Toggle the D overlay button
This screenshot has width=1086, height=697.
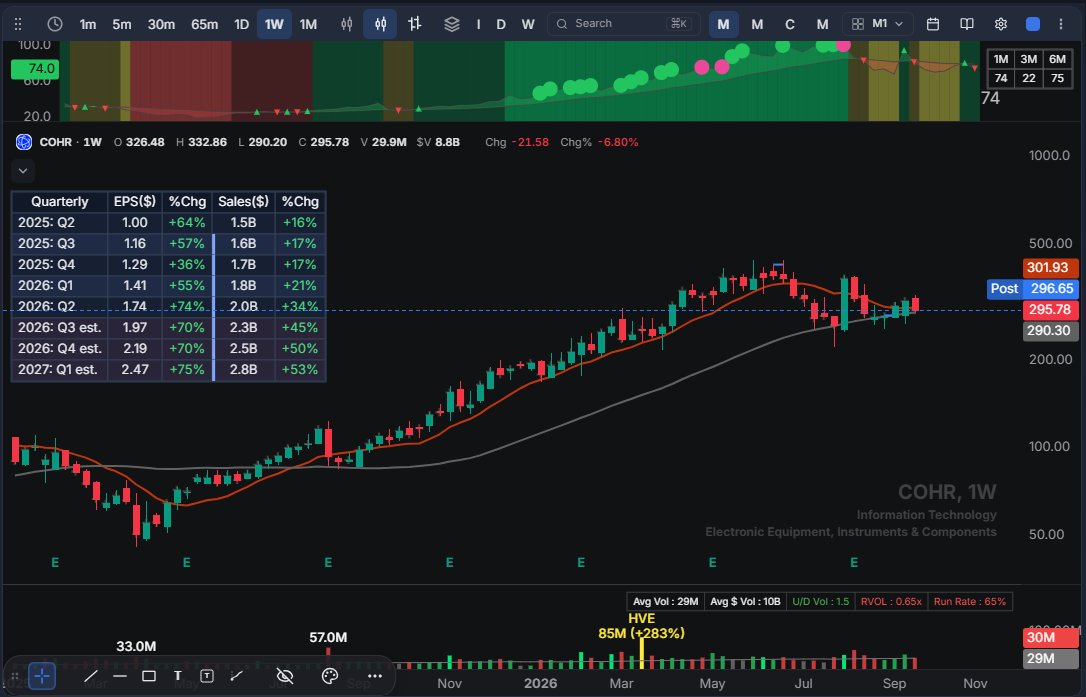coord(501,24)
